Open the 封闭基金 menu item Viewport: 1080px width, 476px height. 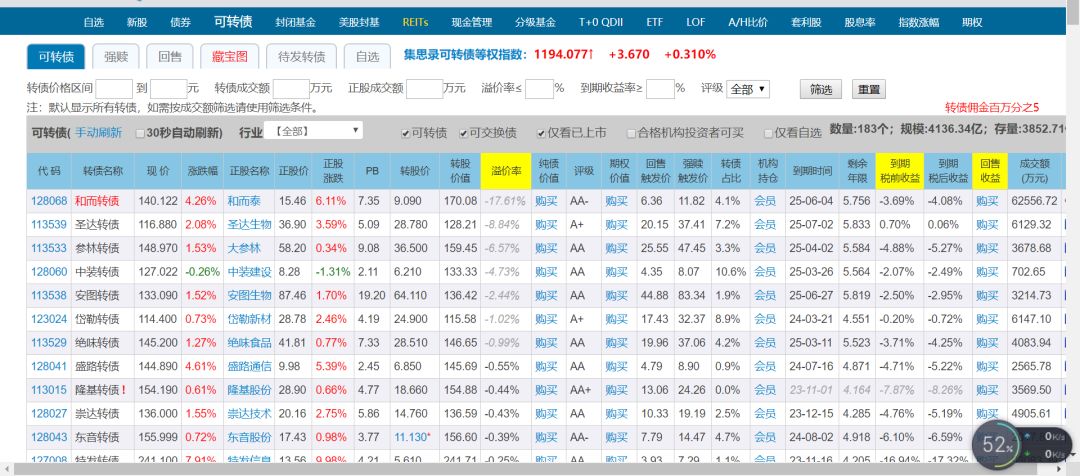295,22
